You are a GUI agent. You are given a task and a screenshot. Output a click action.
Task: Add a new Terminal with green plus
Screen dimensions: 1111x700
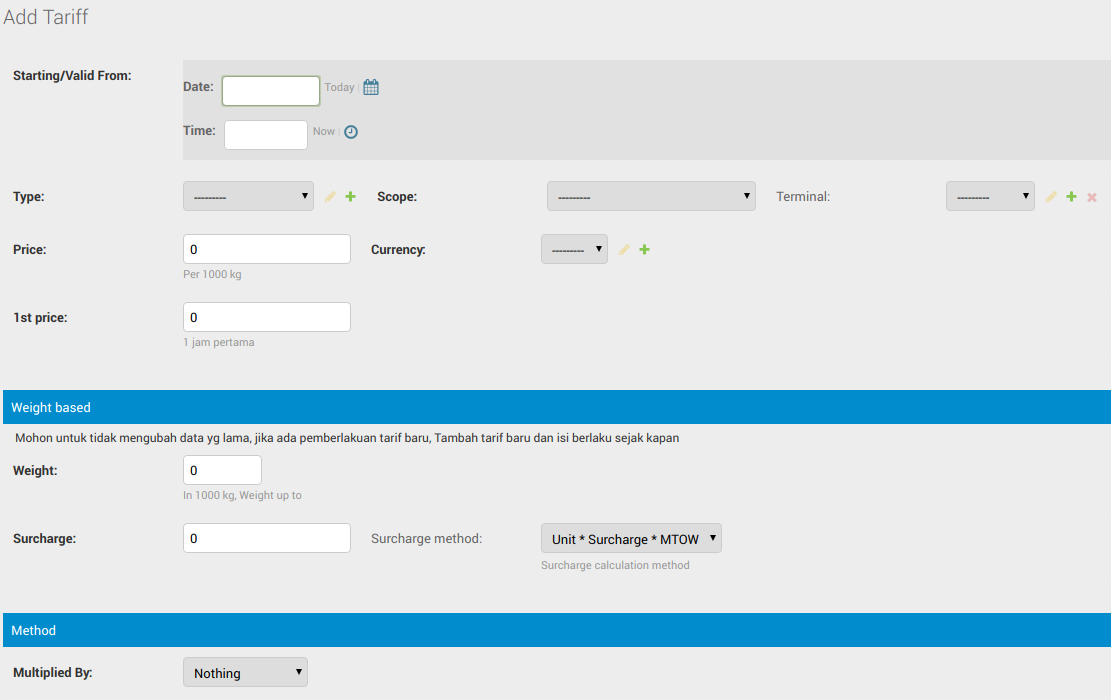pos(1071,197)
